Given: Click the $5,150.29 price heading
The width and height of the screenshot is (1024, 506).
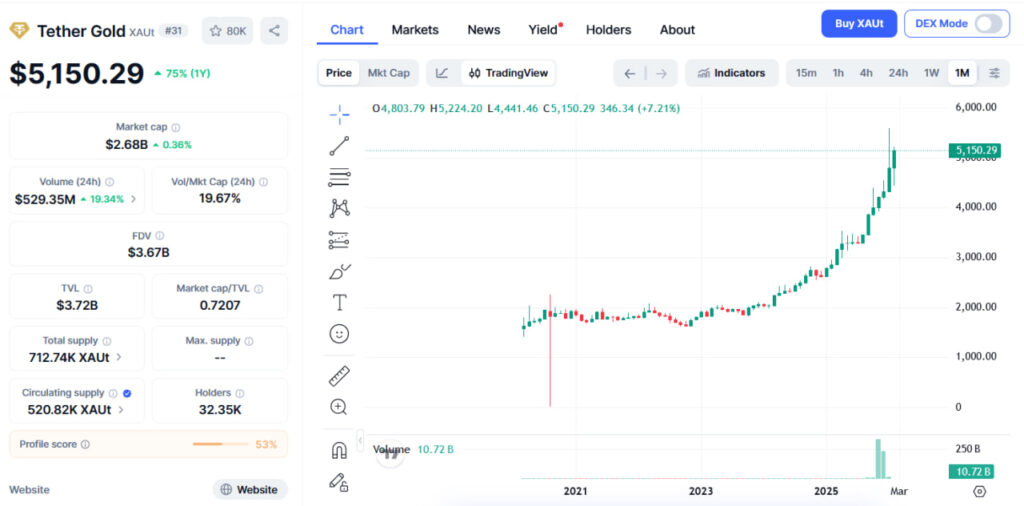Looking at the screenshot, I should coord(76,74).
